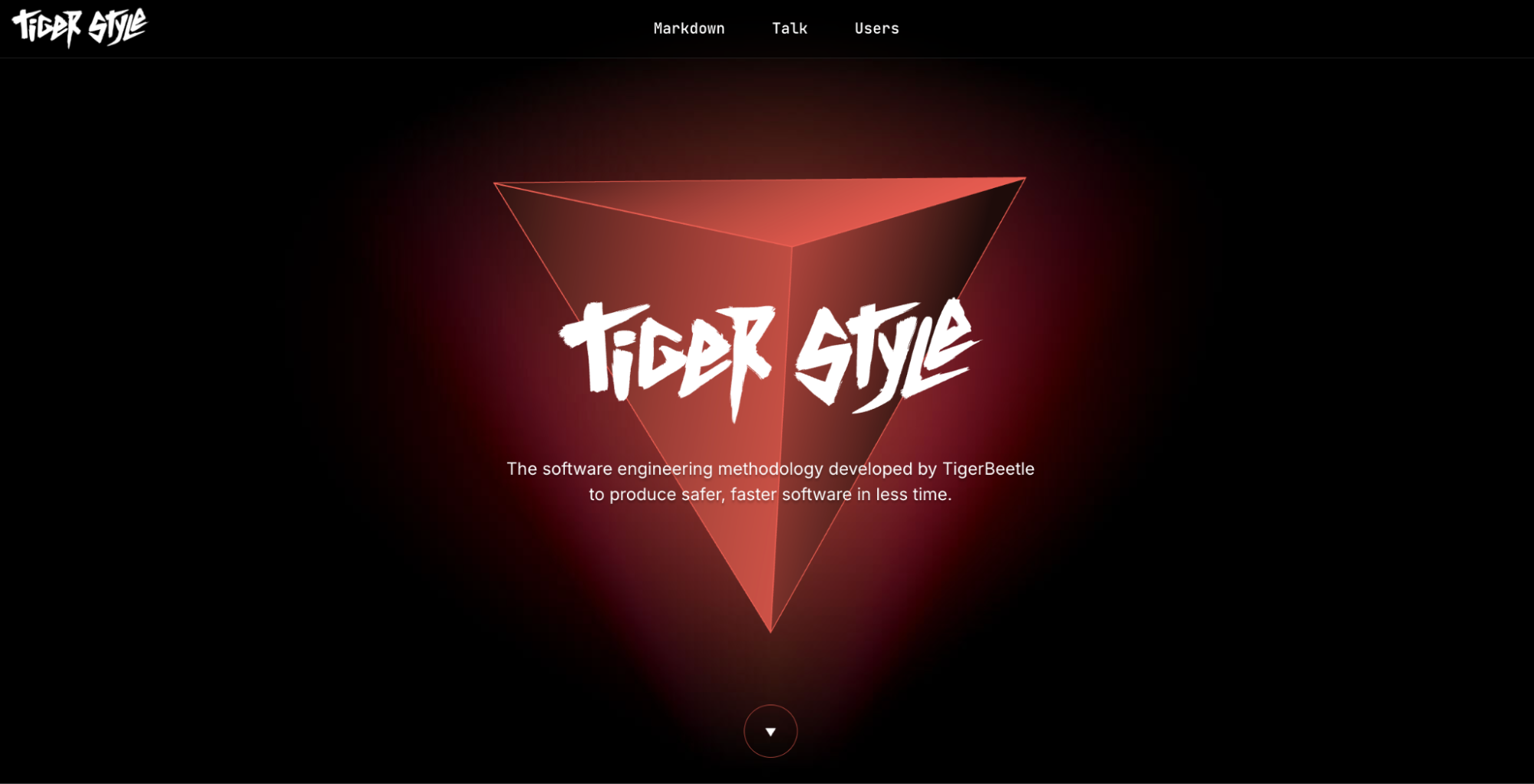Click the word "Style" in hero title
This screenshot has width=1534, height=784.
(888, 354)
